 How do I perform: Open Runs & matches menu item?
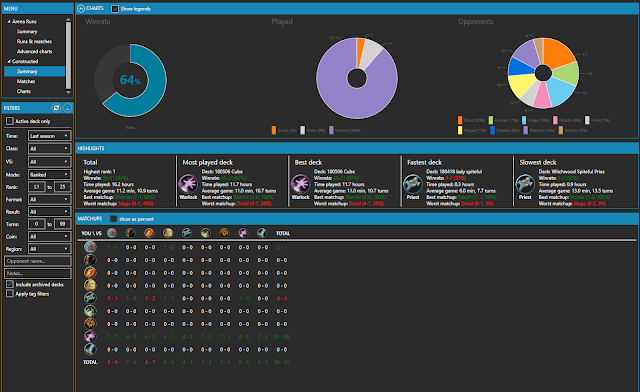34,41
